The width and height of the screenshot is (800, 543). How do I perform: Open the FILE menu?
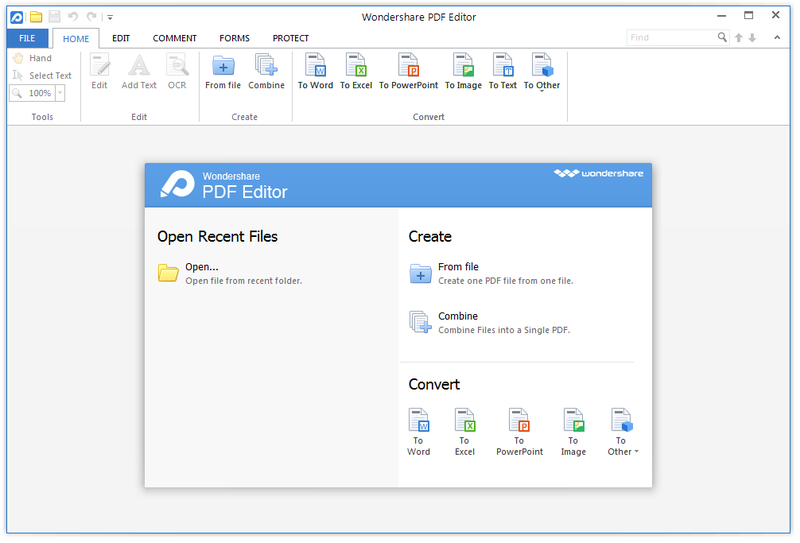point(27,38)
